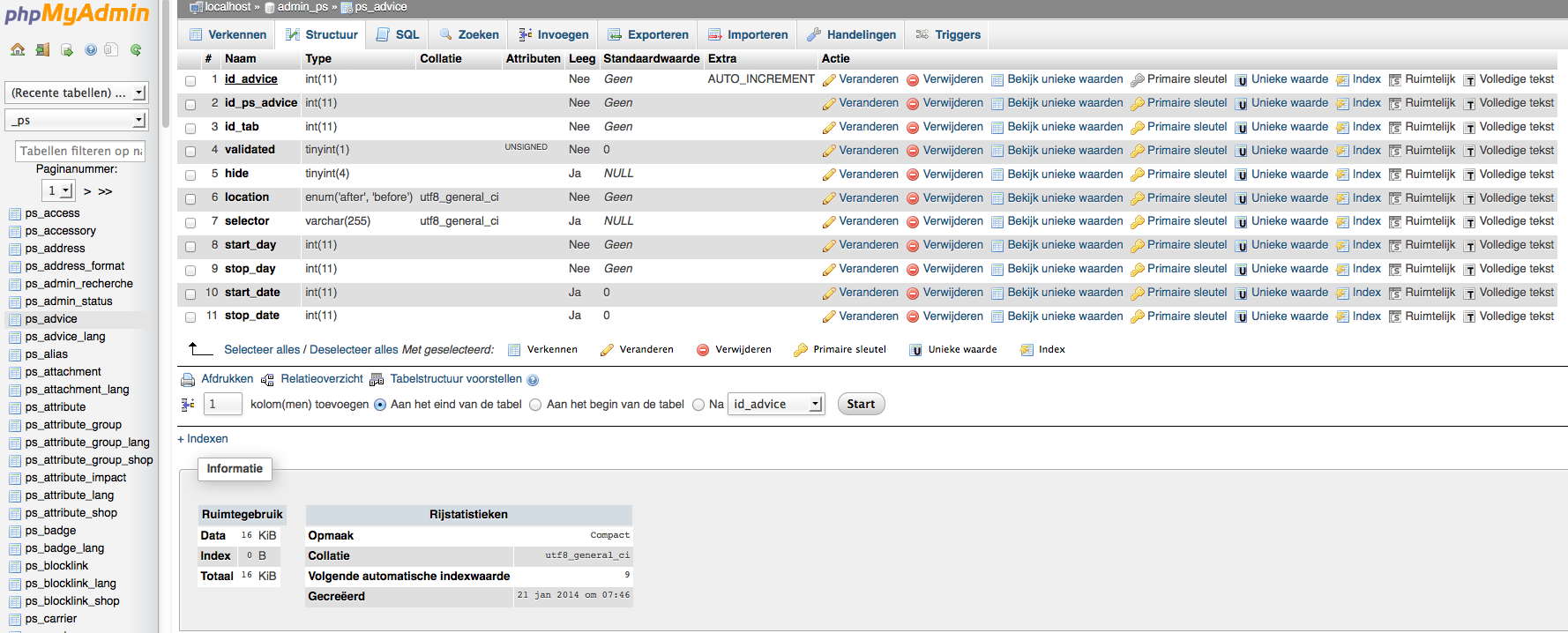Click bulk Verwijderen icon below table
The image size is (1568, 633).
coord(703,350)
